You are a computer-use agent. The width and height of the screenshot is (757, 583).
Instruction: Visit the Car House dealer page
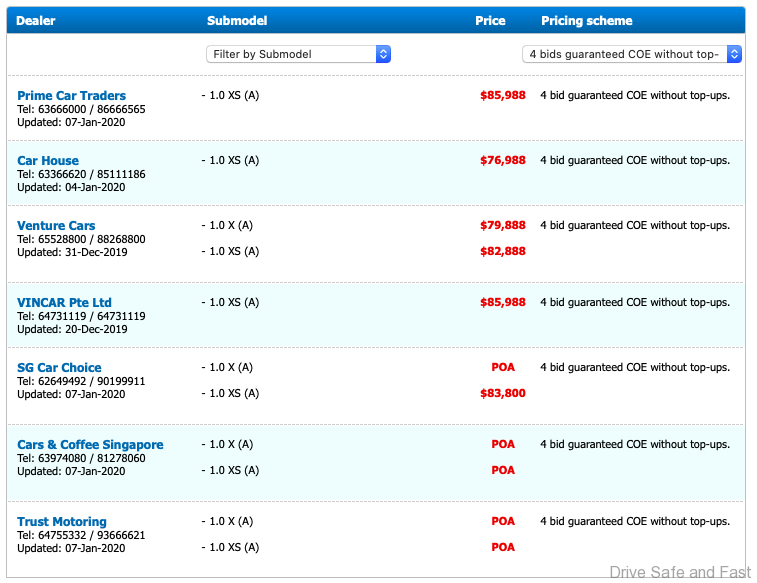click(48, 160)
